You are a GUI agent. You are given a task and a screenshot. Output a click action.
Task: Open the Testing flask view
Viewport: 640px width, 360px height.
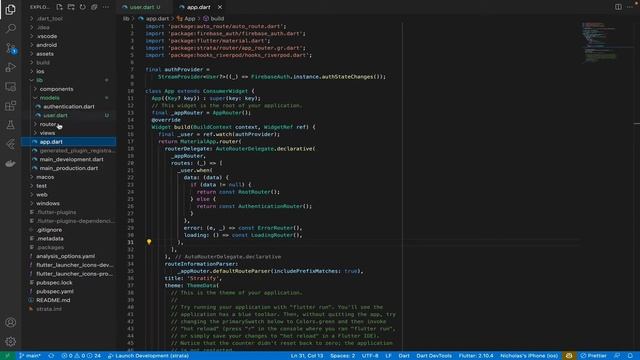click(x=11, y=125)
